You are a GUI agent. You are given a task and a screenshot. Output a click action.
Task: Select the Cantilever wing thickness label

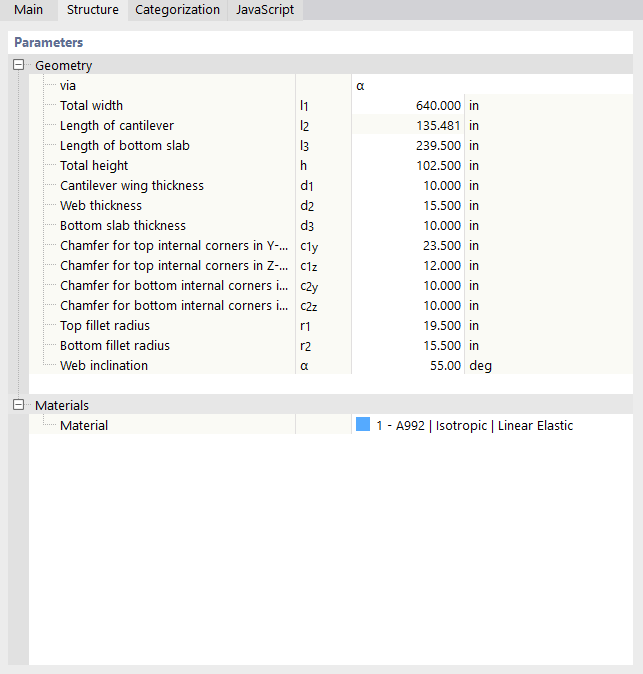click(x=132, y=185)
